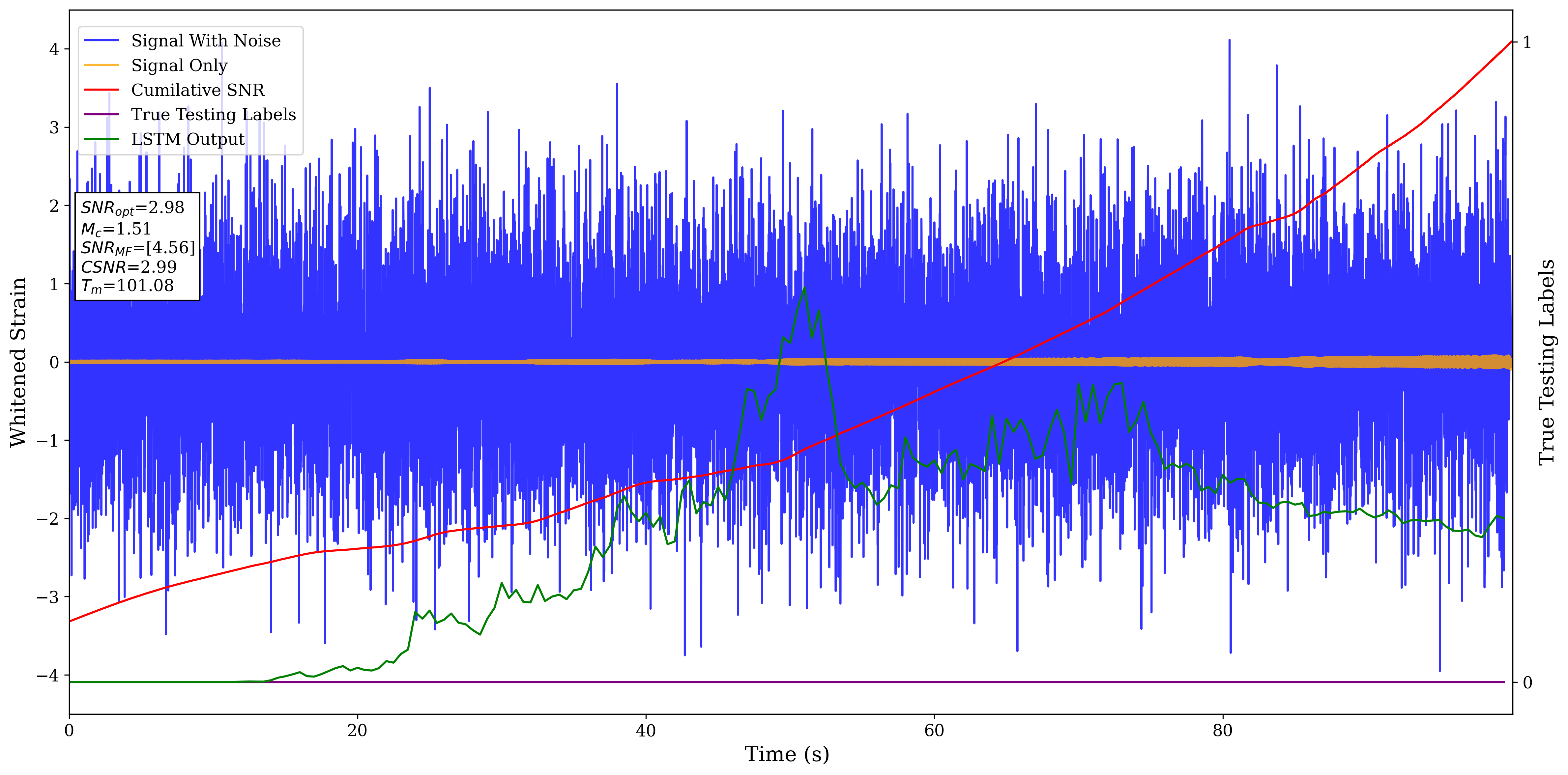Click the blue Signal With Noise legend line

pos(101,41)
